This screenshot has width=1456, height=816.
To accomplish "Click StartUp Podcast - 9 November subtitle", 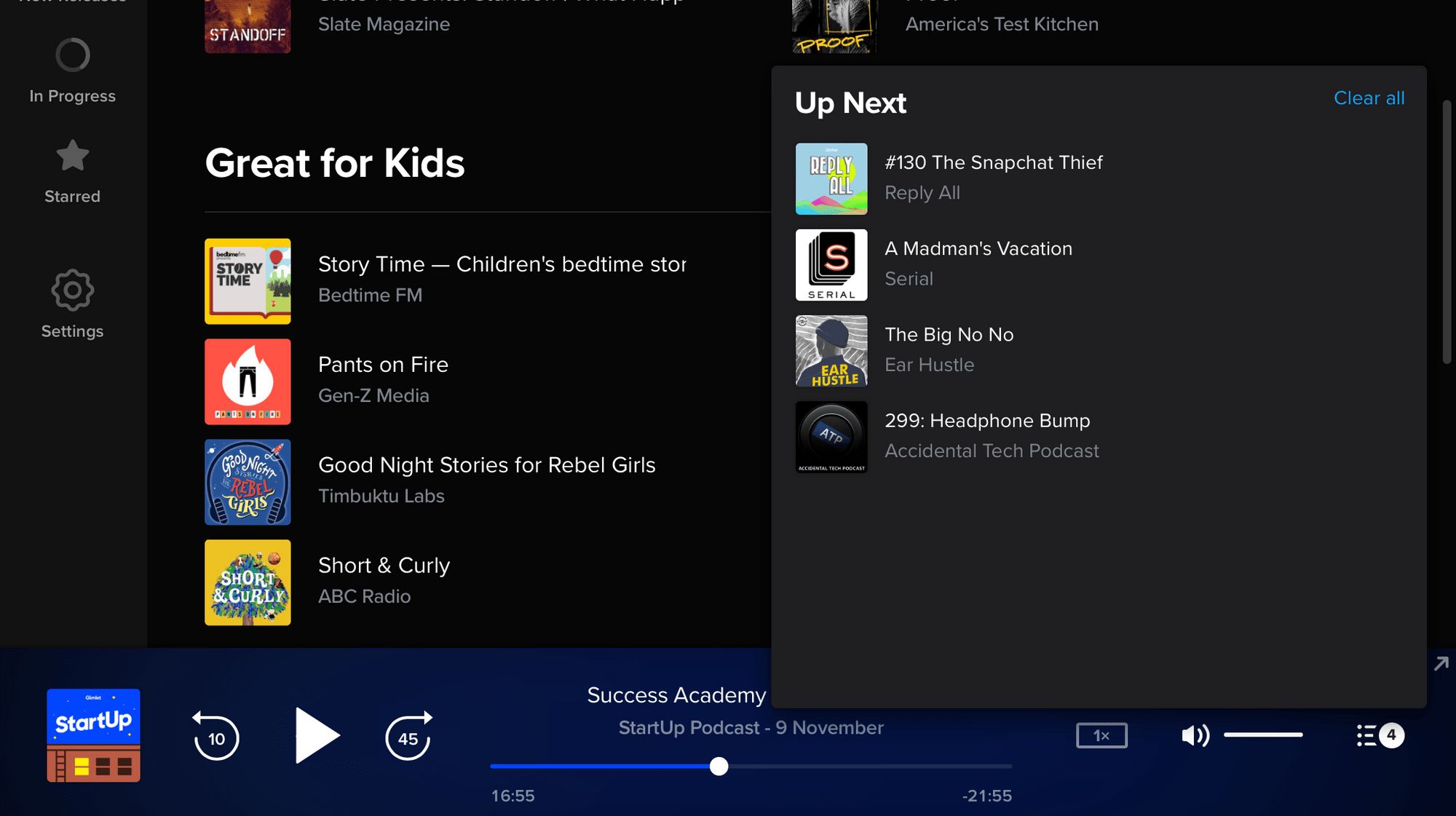I will coord(751,728).
